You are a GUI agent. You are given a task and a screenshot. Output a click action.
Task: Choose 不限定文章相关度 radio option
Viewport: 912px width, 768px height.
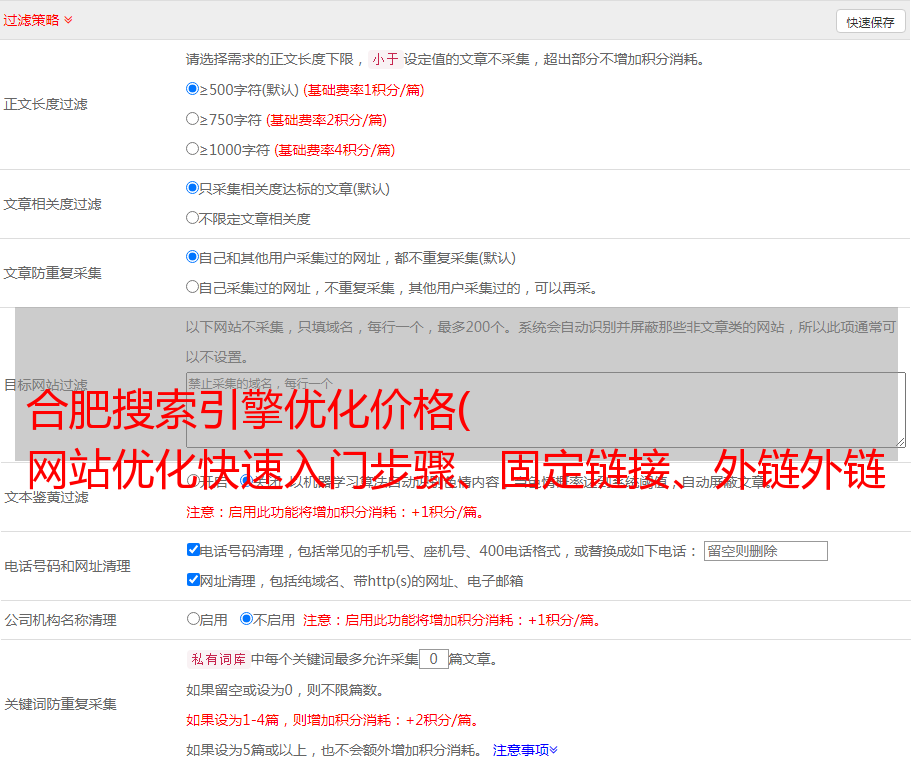click(193, 218)
